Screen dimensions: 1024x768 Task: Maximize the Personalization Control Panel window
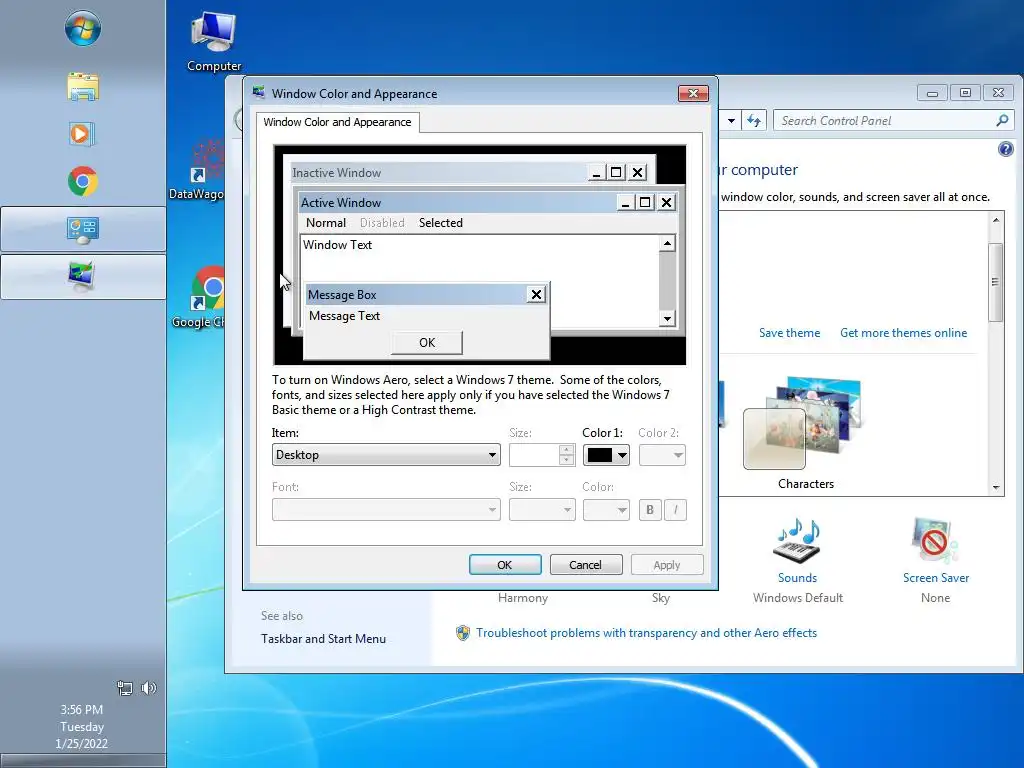coord(965,93)
